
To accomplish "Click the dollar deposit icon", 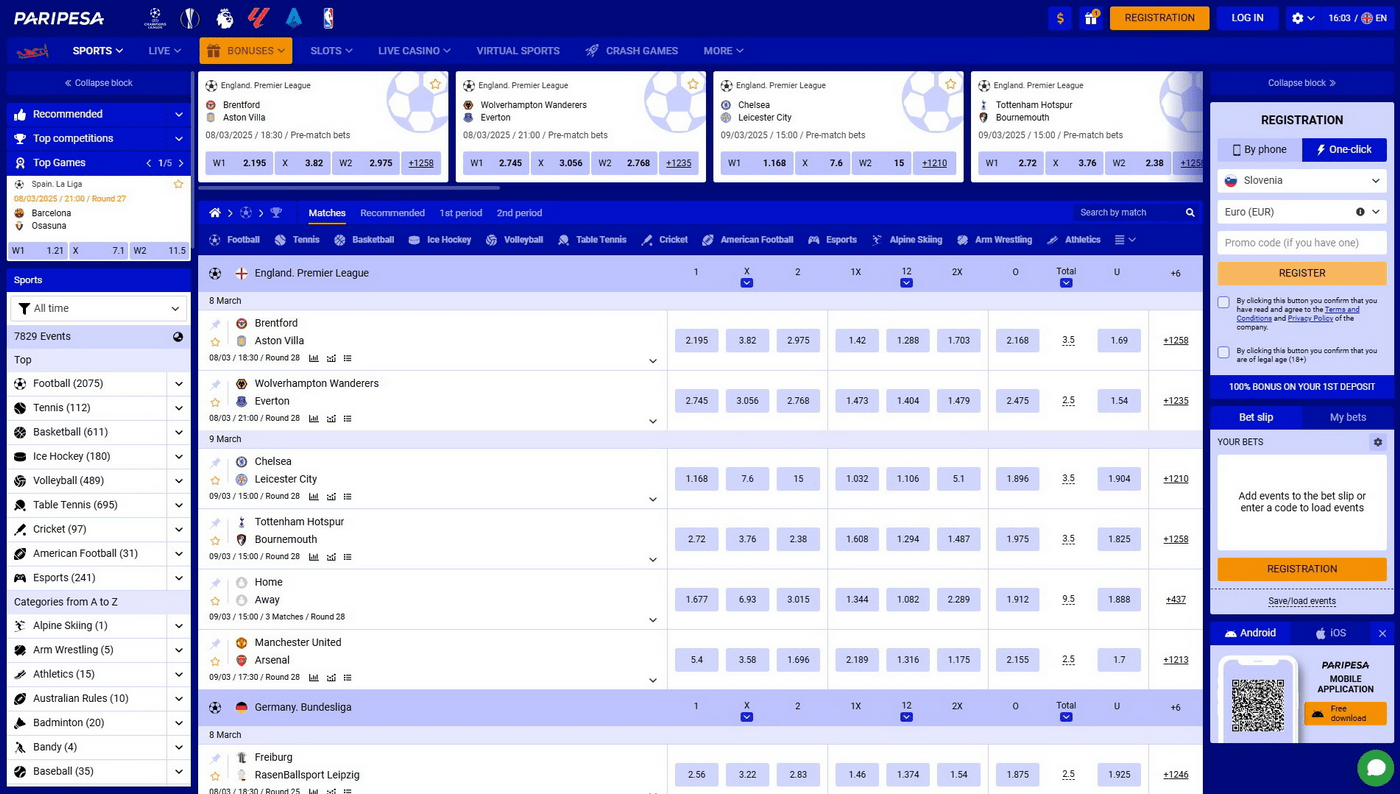I will click(x=1061, y=18).
